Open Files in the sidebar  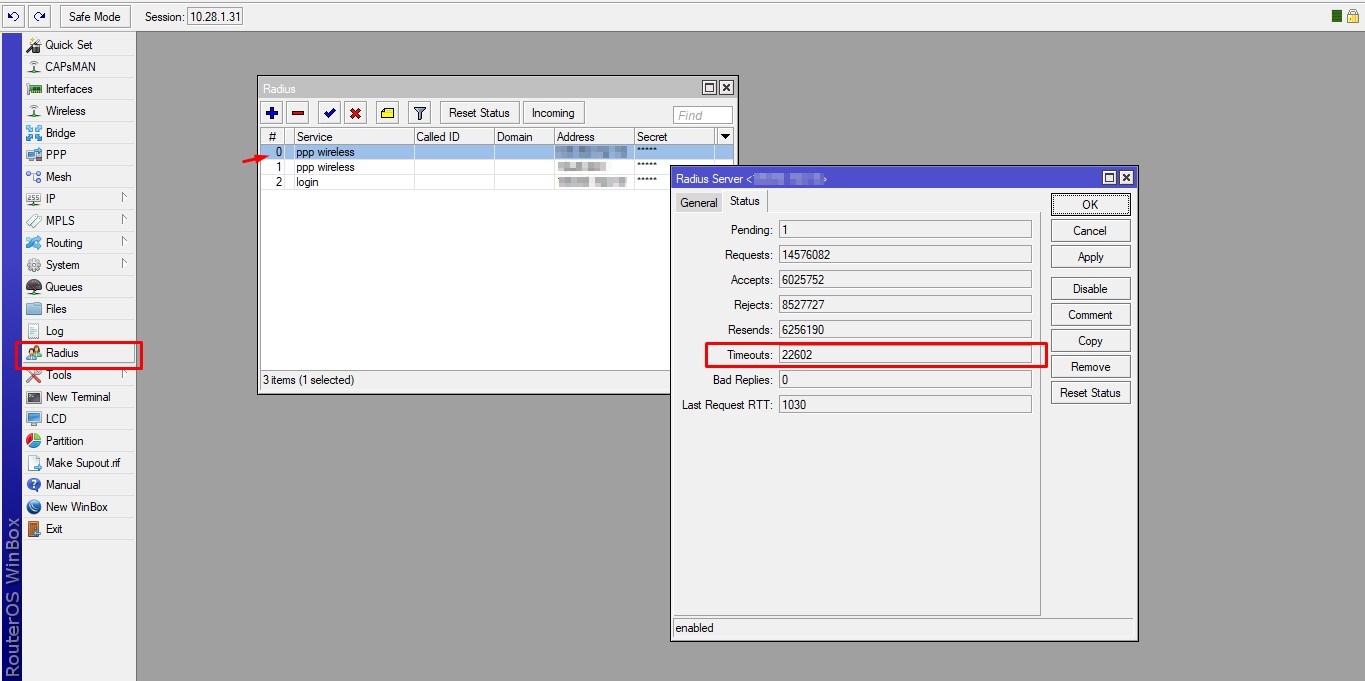[x=79, y=309]
